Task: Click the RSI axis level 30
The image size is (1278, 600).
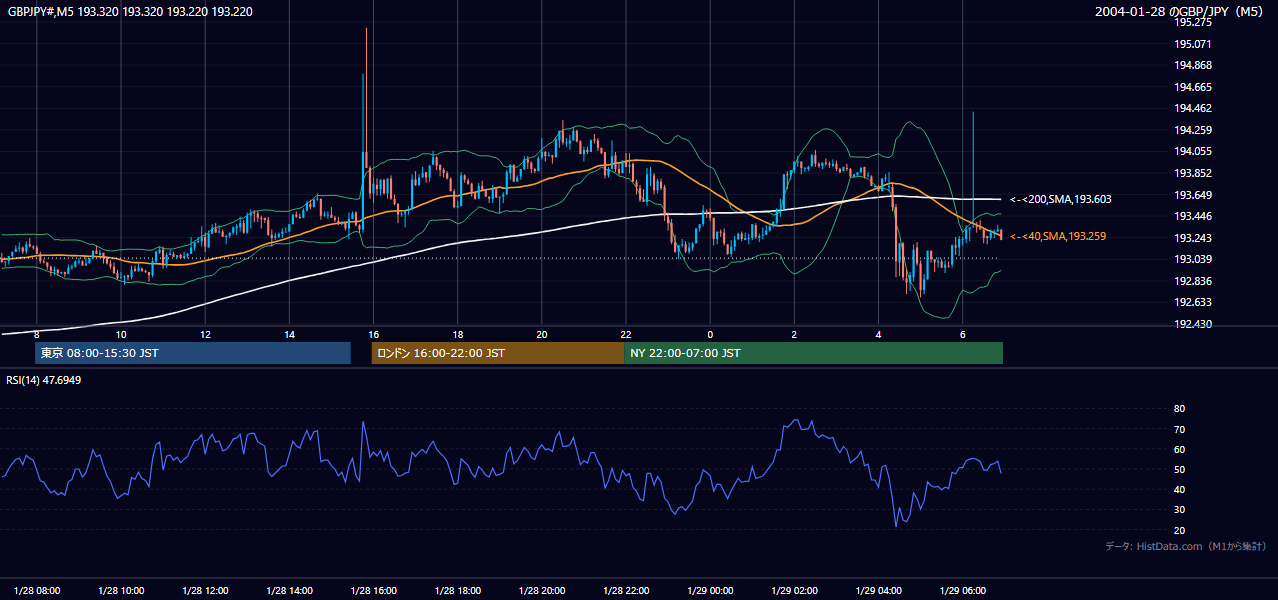Action: click(1180, 510)
